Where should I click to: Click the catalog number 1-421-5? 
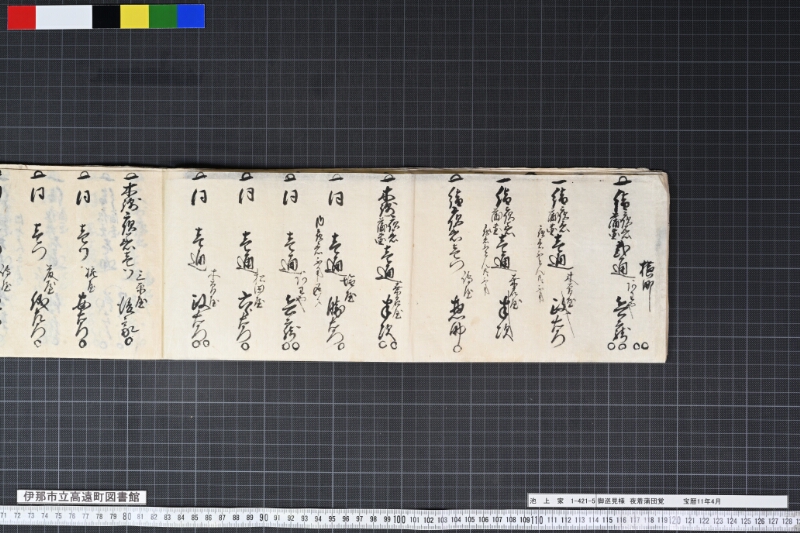[583, 501]
